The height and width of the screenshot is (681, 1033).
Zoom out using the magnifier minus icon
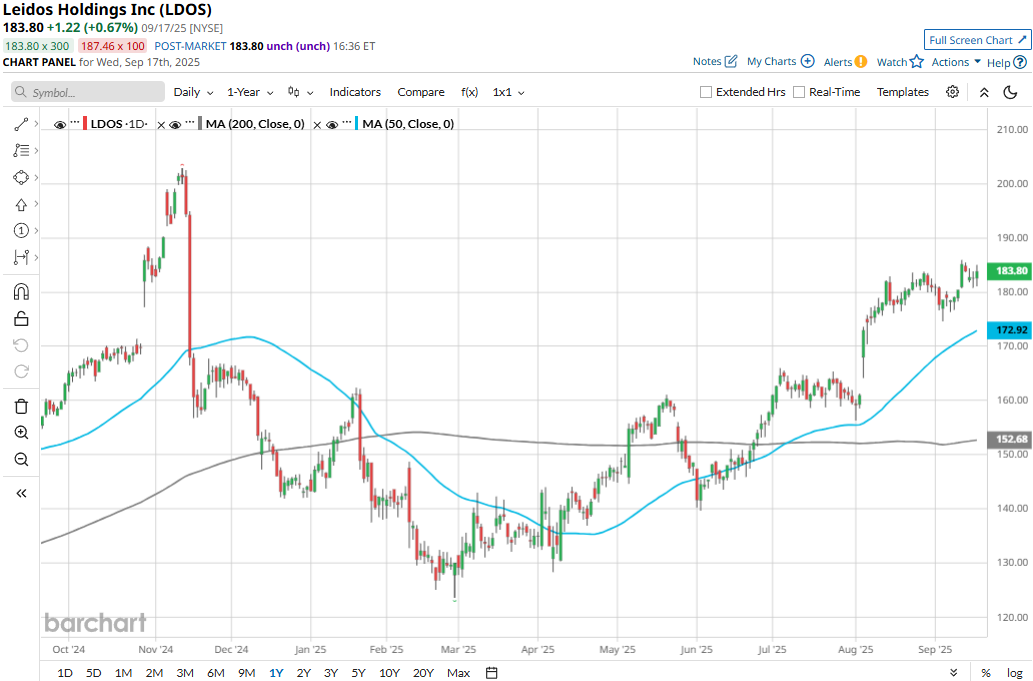coord(21,459)
